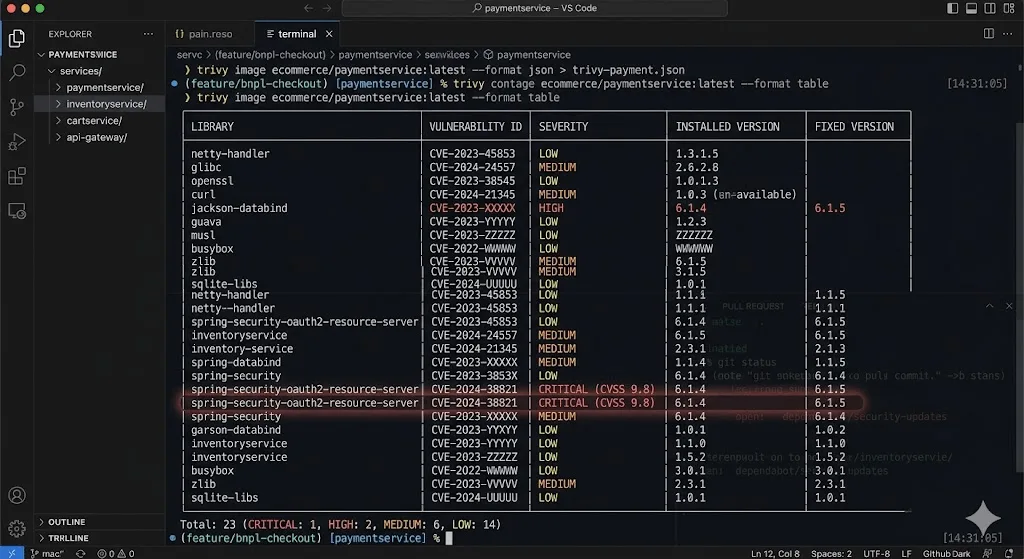Expand the api-gateway/ folder

pyautogui.click(x=99, y=137)
